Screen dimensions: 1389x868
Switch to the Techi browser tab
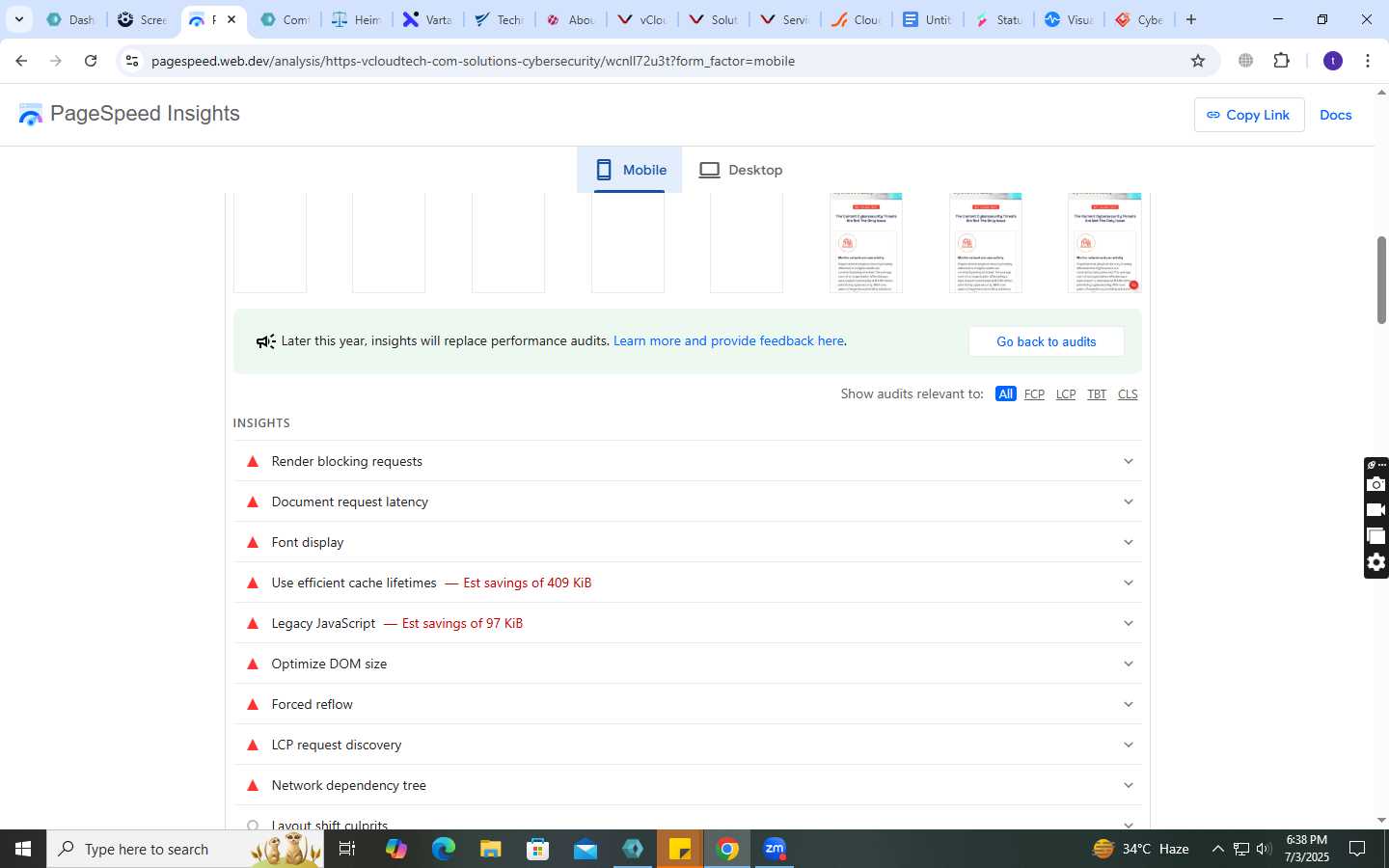click(x=498, y=19)
